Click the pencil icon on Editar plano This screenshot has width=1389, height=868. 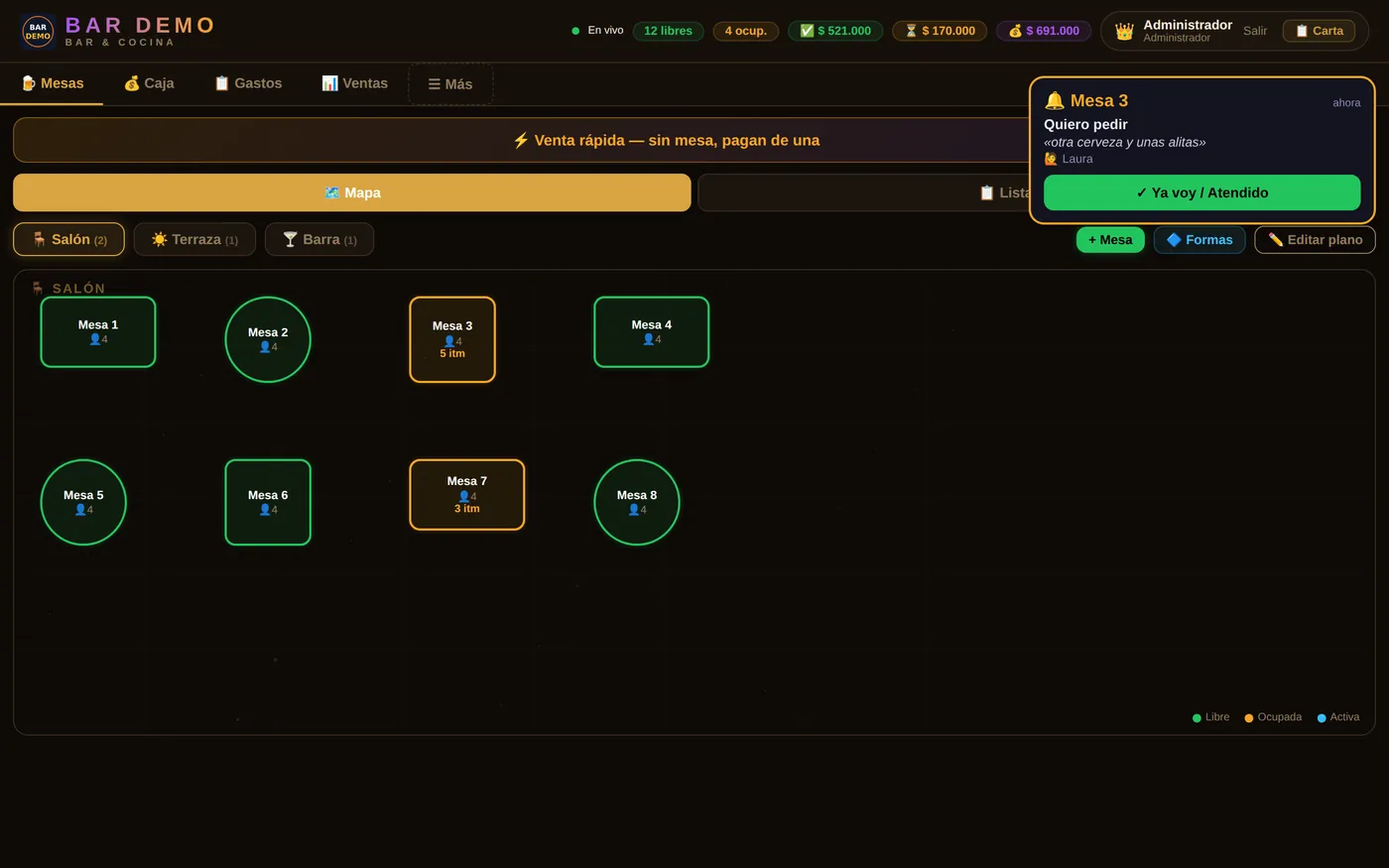[x=1276, y=240]
